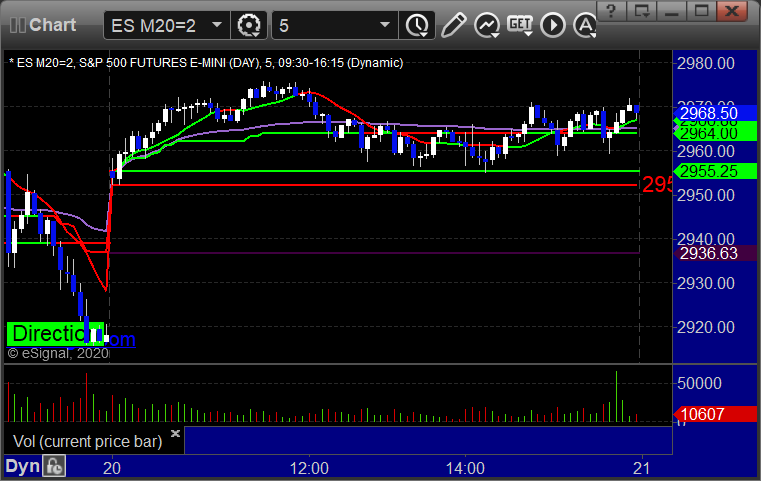This screenshot has height=481, width=761.
Task: Select the purple 2936.63 price marker
Action: pos(715,253)
